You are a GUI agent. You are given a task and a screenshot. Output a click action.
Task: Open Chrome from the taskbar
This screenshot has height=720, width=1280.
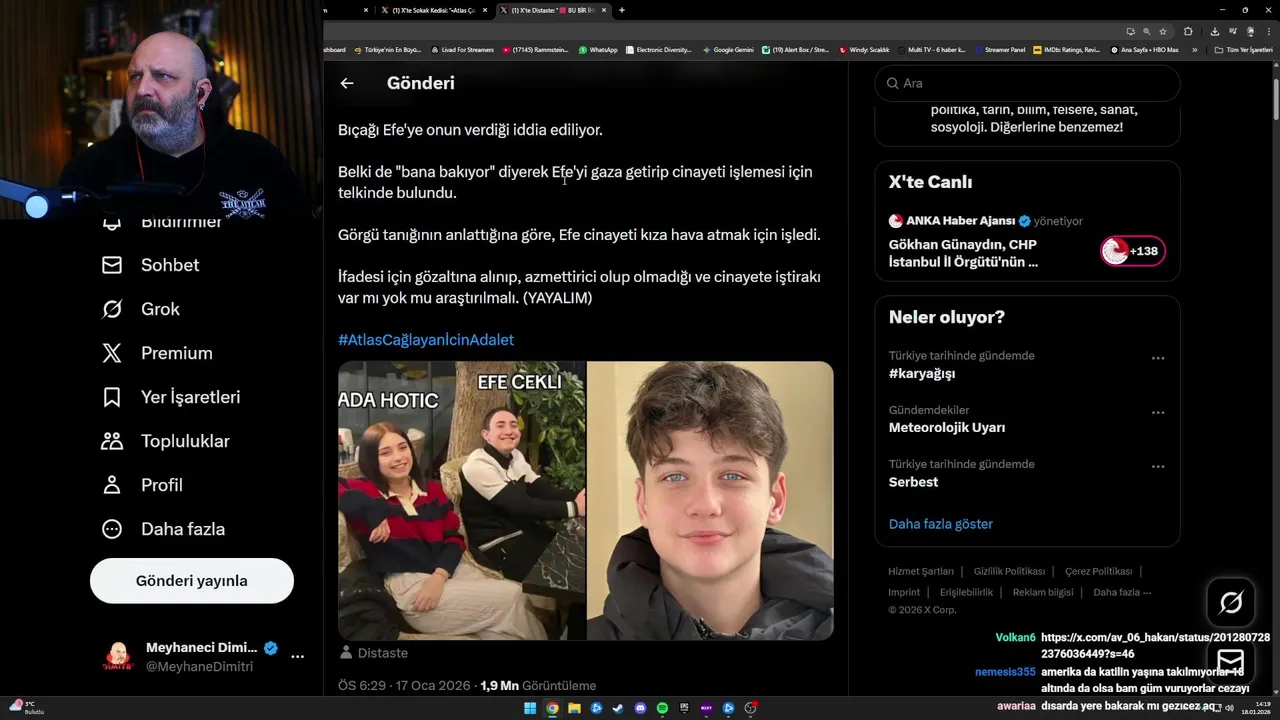[x=552, y=708]
